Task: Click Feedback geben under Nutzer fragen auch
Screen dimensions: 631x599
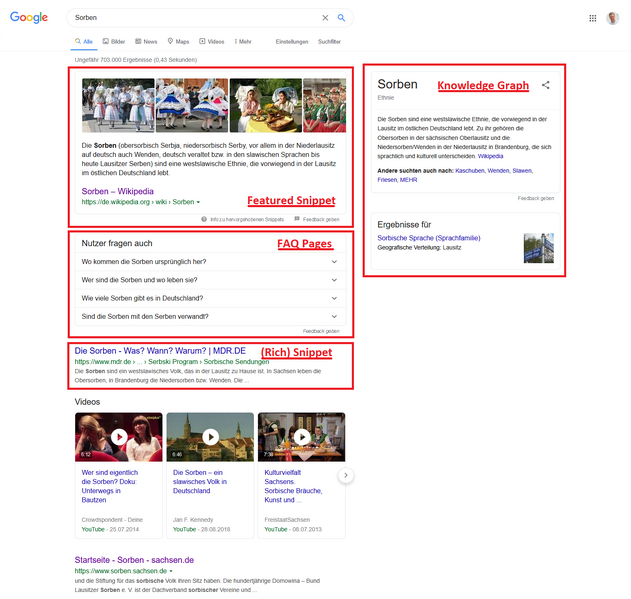Action: point(321,331)
